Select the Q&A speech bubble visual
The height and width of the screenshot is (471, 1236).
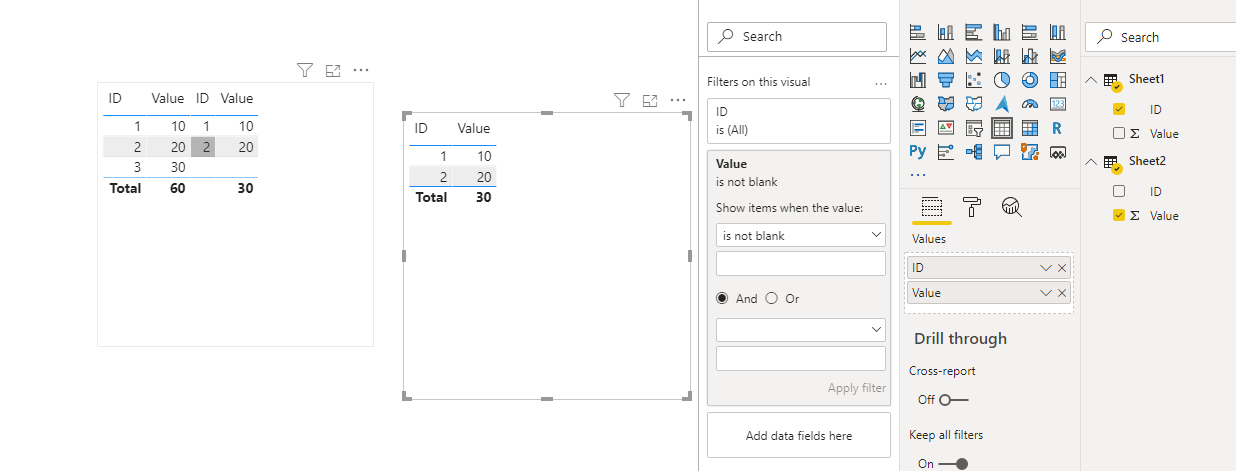(1002, 152)
